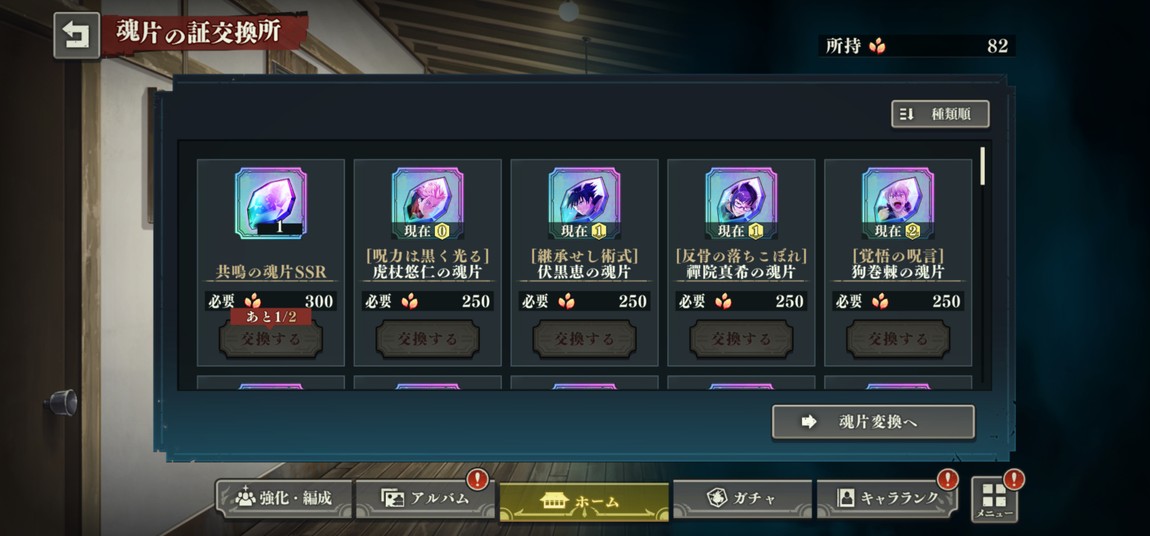Click 交換する under 伏黒恵の魂片
Screen dimensions: 1150x536
pyautogui.click(x=585, y=339)
